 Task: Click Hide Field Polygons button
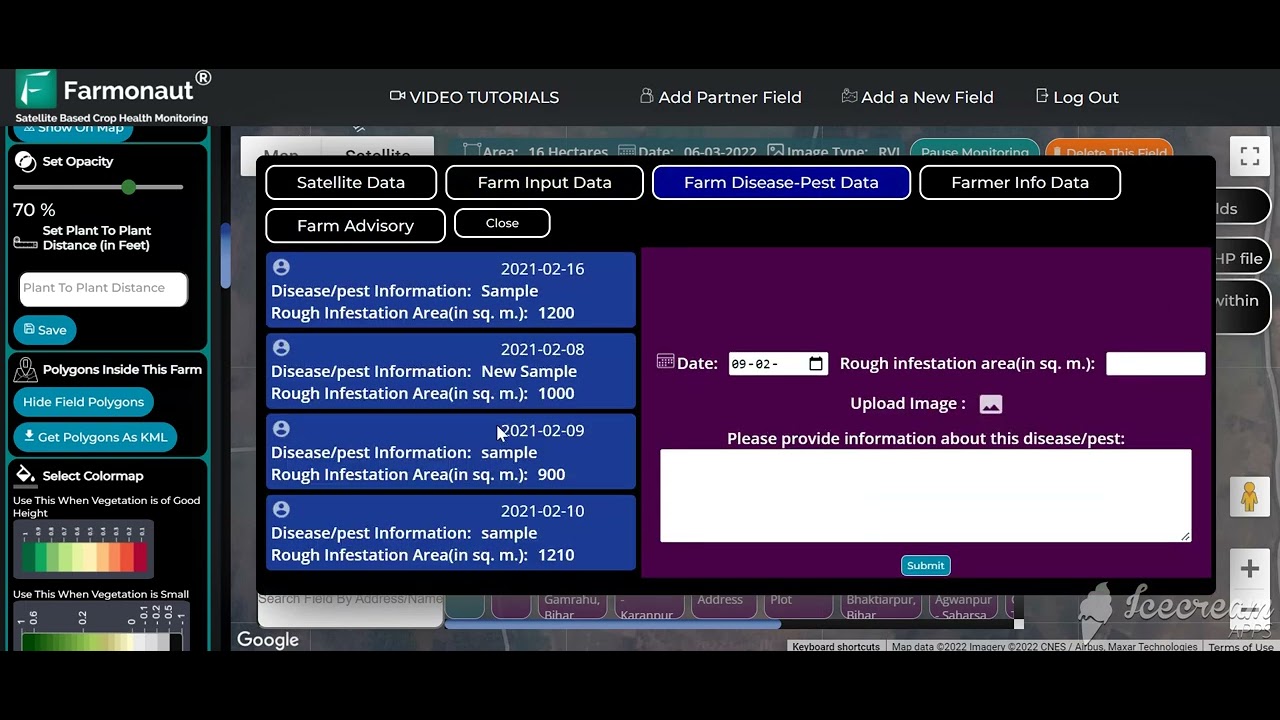click(84, 402)
